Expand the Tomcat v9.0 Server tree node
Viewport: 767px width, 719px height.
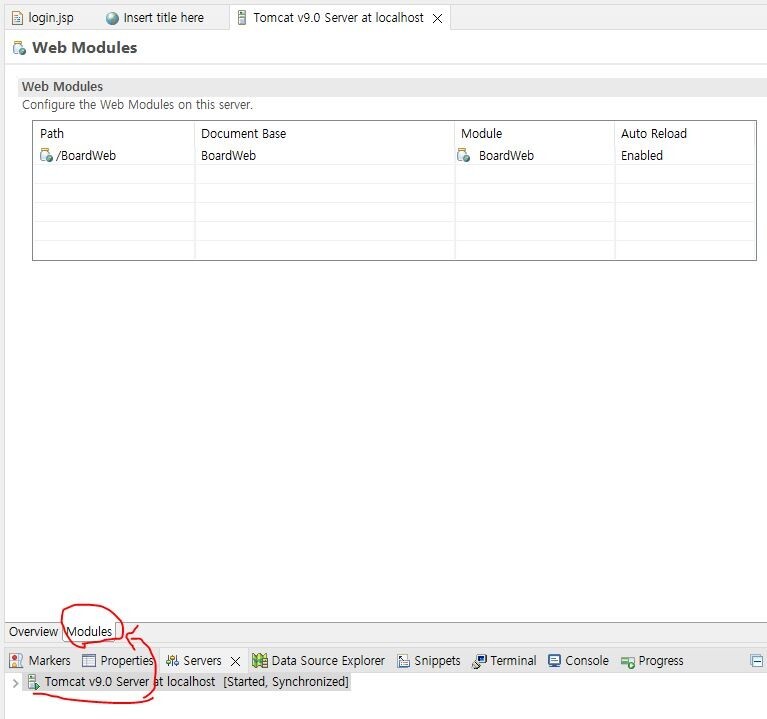16,683
